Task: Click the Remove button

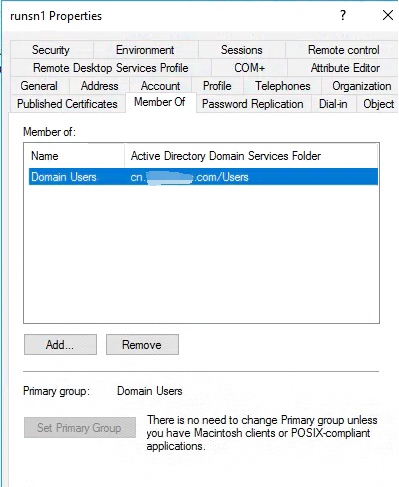Action: click(x=142, y=345)
